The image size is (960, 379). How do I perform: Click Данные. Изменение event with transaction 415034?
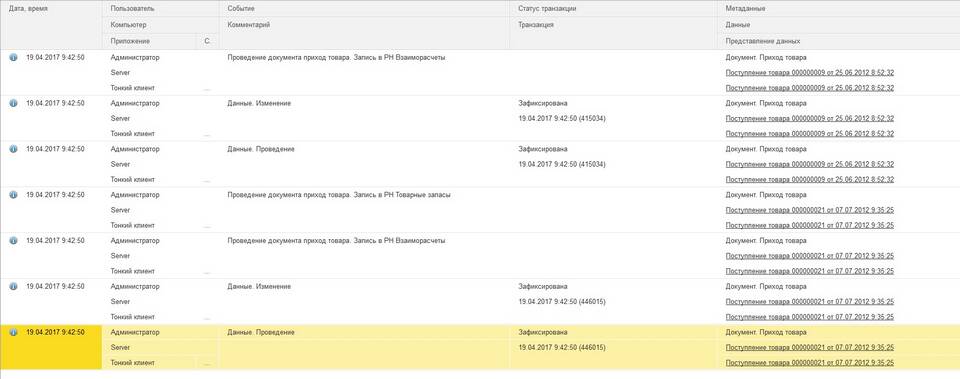pyautogui.click(x=259, y=103)
